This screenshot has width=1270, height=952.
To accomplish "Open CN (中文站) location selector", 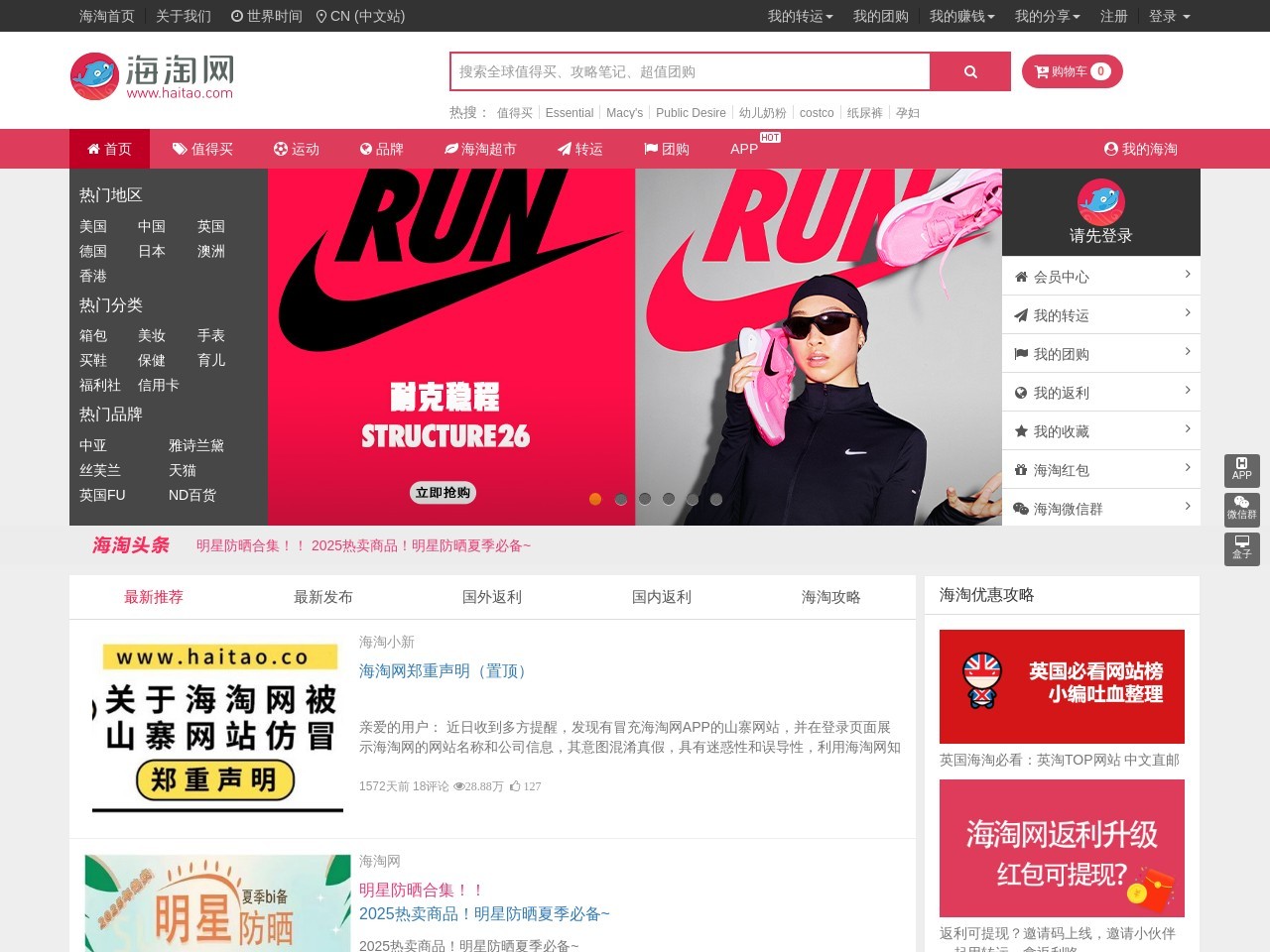I will tap(360, 16).
